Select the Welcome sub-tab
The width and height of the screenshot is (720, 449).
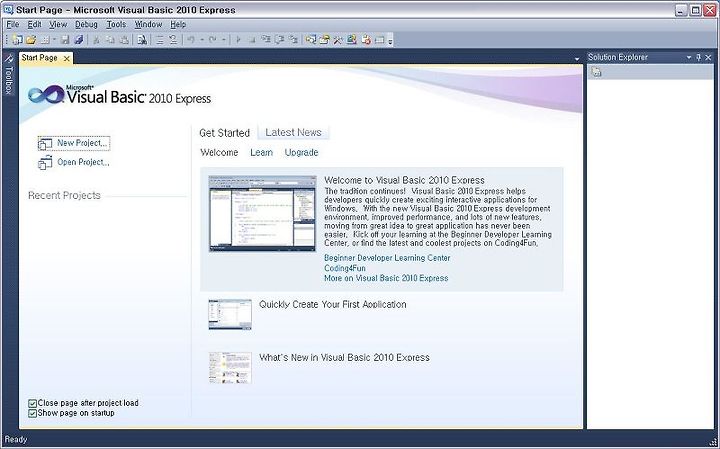click(219, 152)
